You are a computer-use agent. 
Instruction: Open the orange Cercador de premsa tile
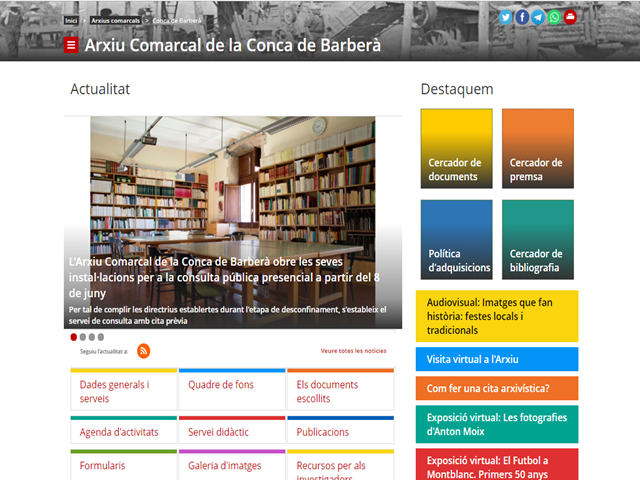click(x=538, y=148)
